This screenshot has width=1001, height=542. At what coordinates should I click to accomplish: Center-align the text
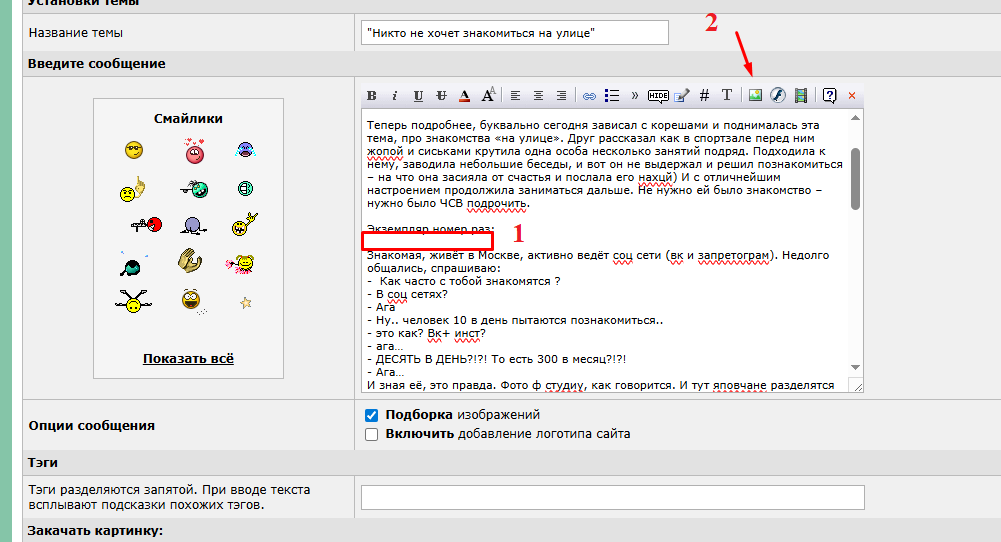tap(538, 96)
